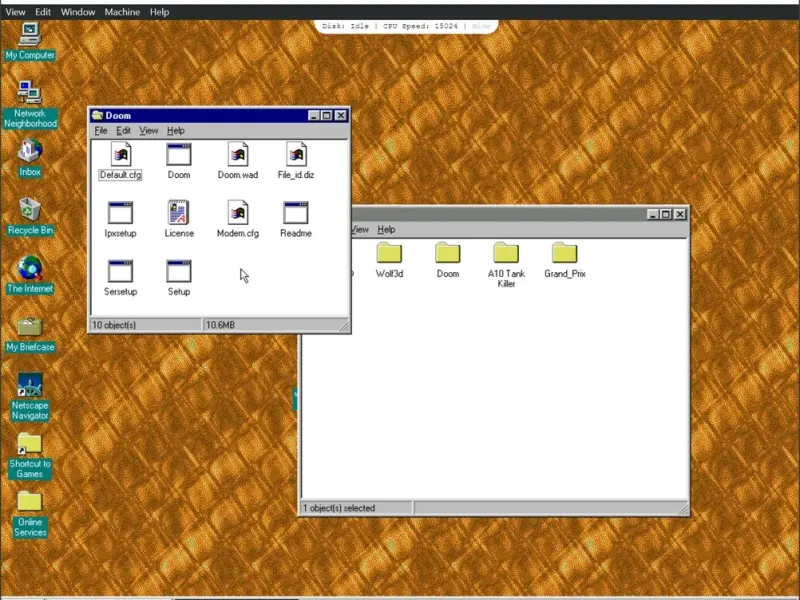Select the Sersetup program icon
Viewport: 800px width, 600px height.
120,271
